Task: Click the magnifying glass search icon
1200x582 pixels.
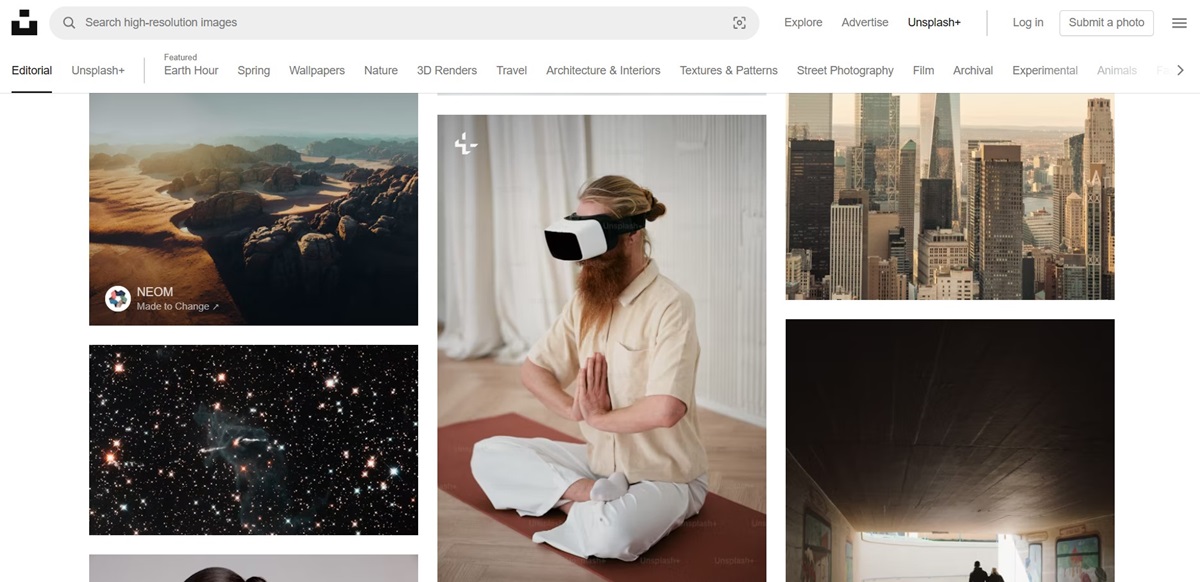Action: pos(69,22)
